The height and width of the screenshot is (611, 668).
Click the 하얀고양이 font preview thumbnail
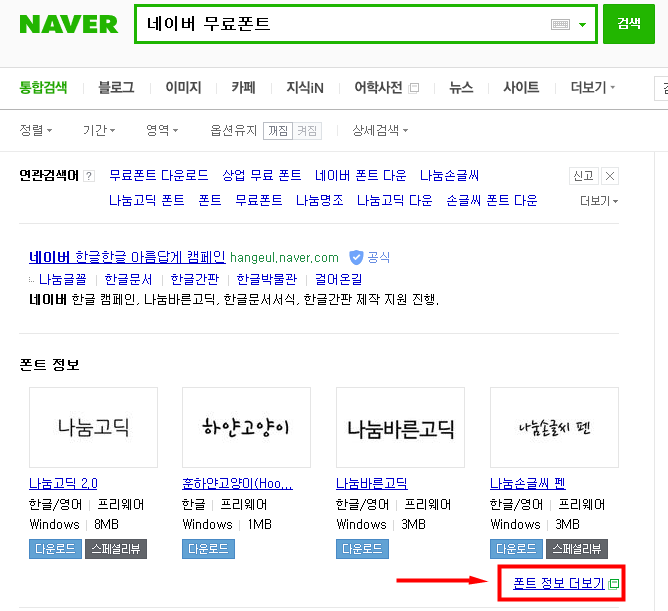click(246, 427)
